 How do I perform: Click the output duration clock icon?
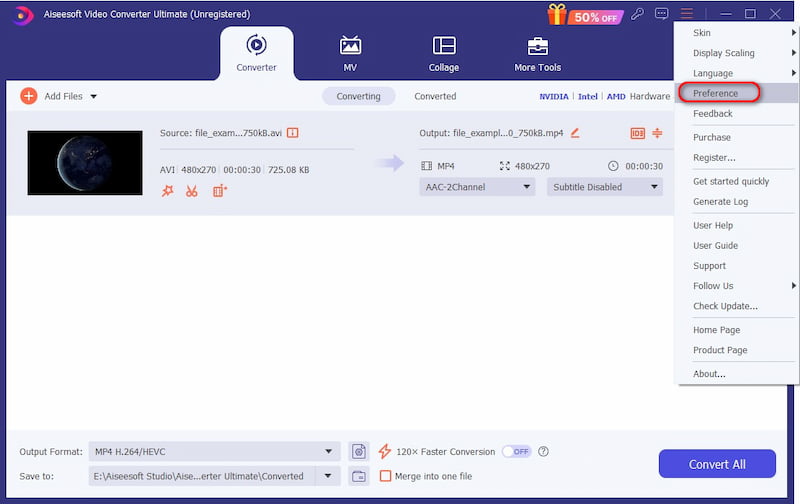pos(613,166)
